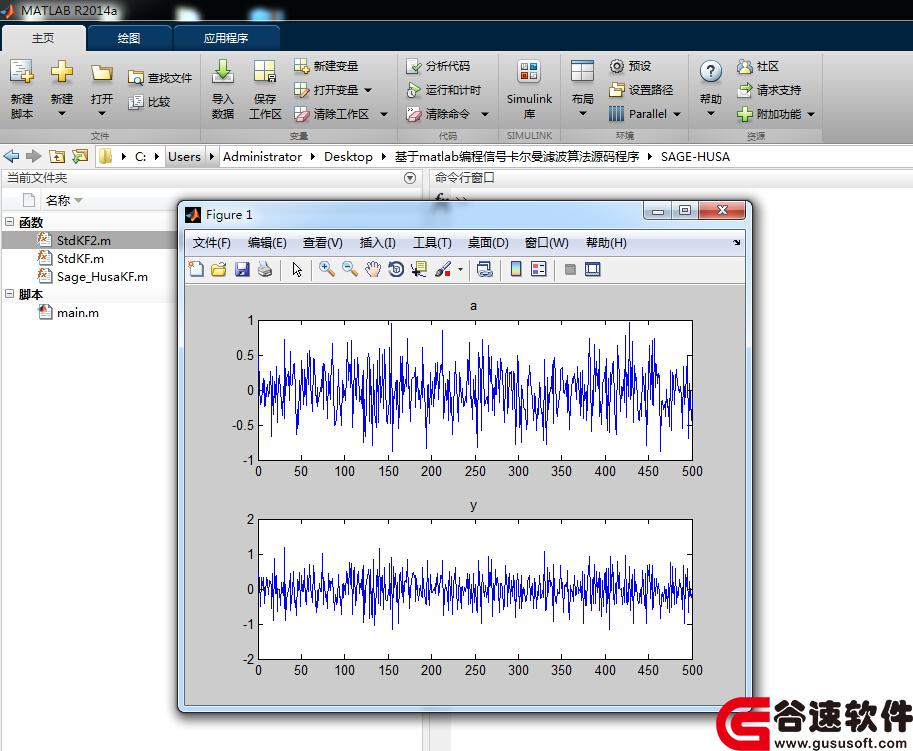Select the Administrator path segment
Screen dimensions: 913x751
[262, 157]
